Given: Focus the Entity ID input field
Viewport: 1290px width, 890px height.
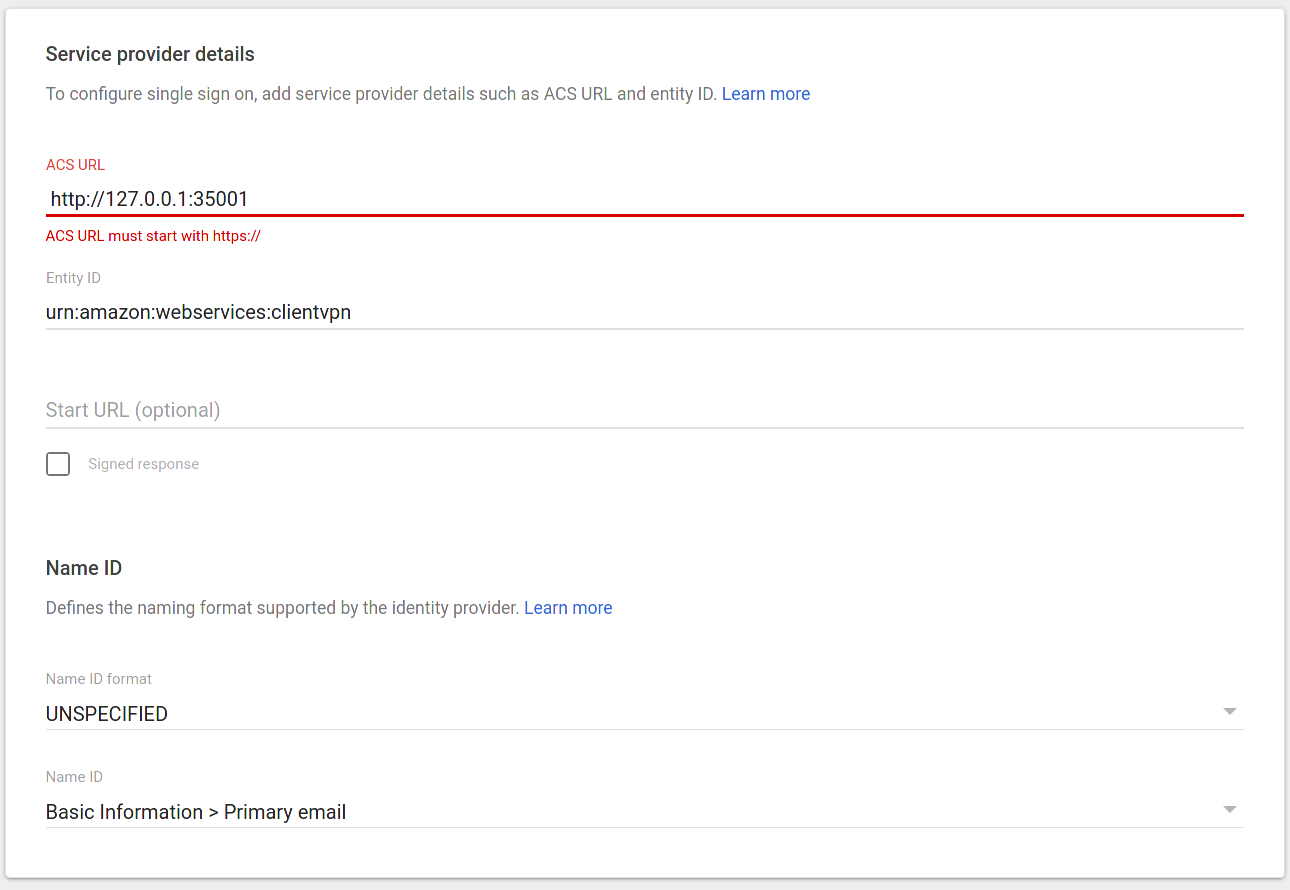Looking at the screenshot, I should (x=640, y=312).
